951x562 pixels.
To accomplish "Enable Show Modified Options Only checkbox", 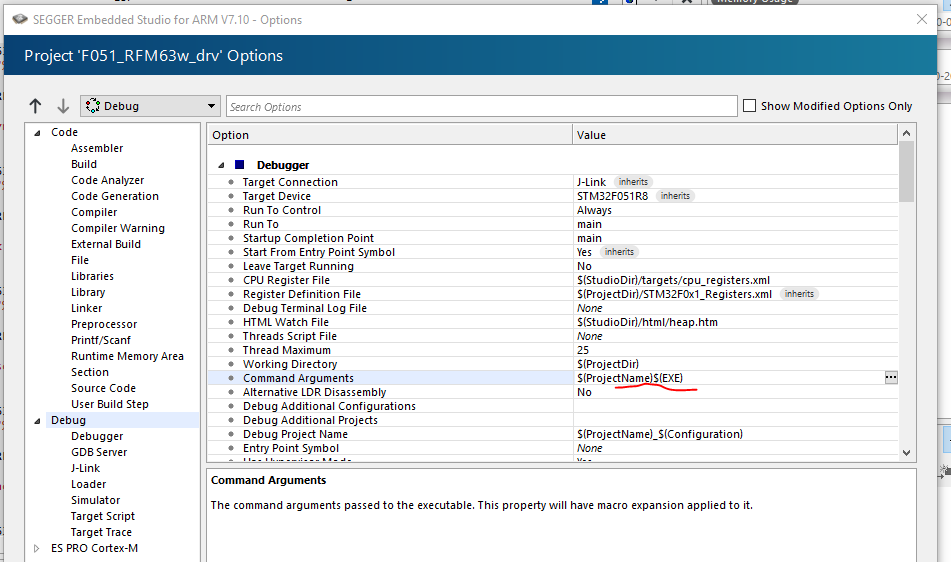I will 750,106.
